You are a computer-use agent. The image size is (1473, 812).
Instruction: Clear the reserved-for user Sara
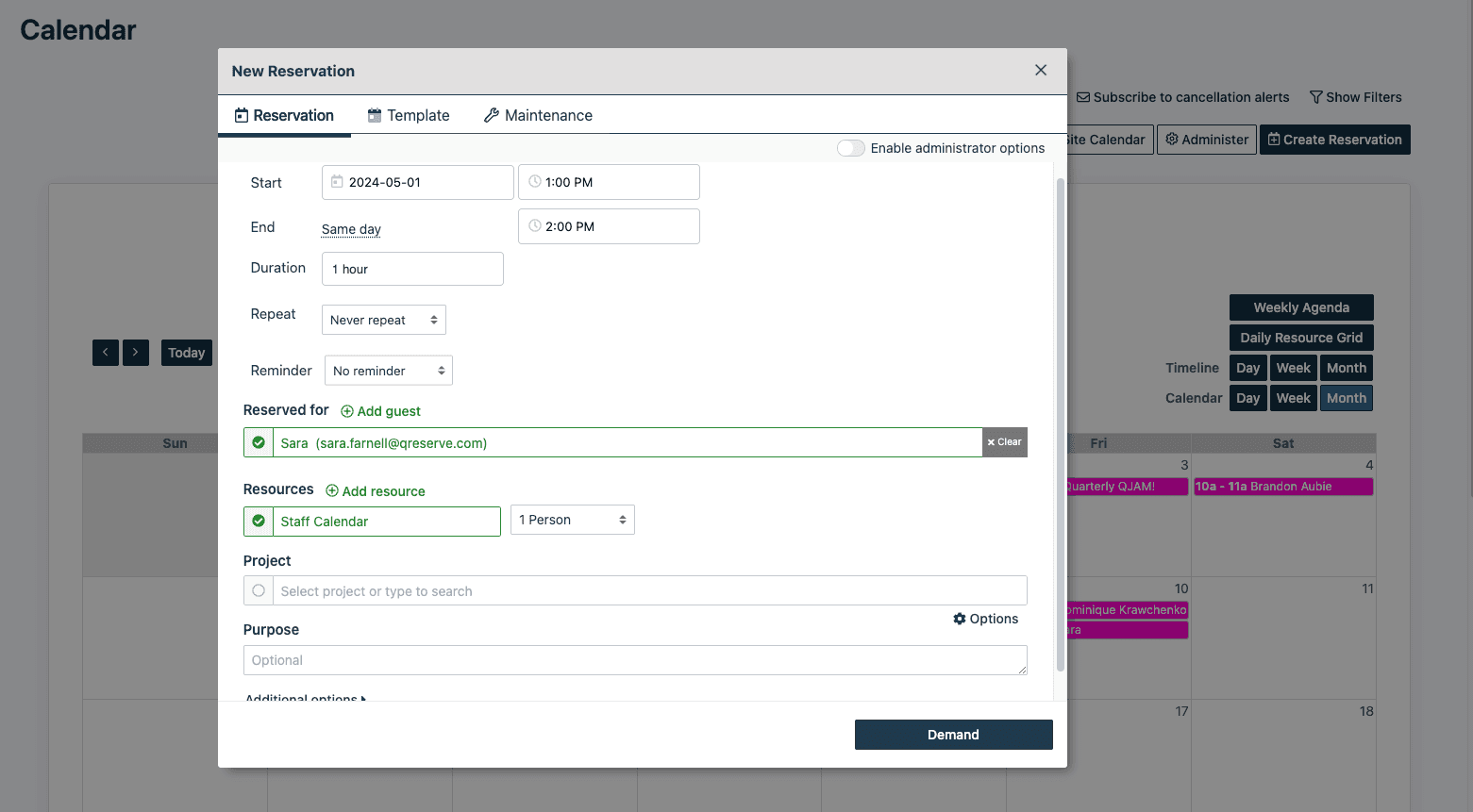coord(1004,442)
